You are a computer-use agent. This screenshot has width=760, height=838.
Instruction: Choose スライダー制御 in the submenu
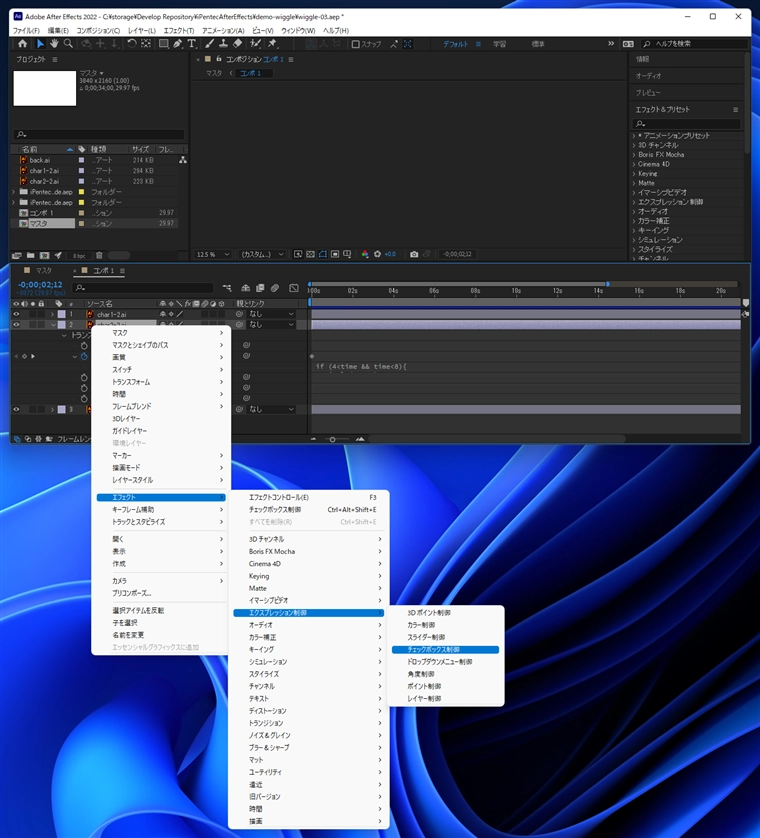[x=445, y=638]
